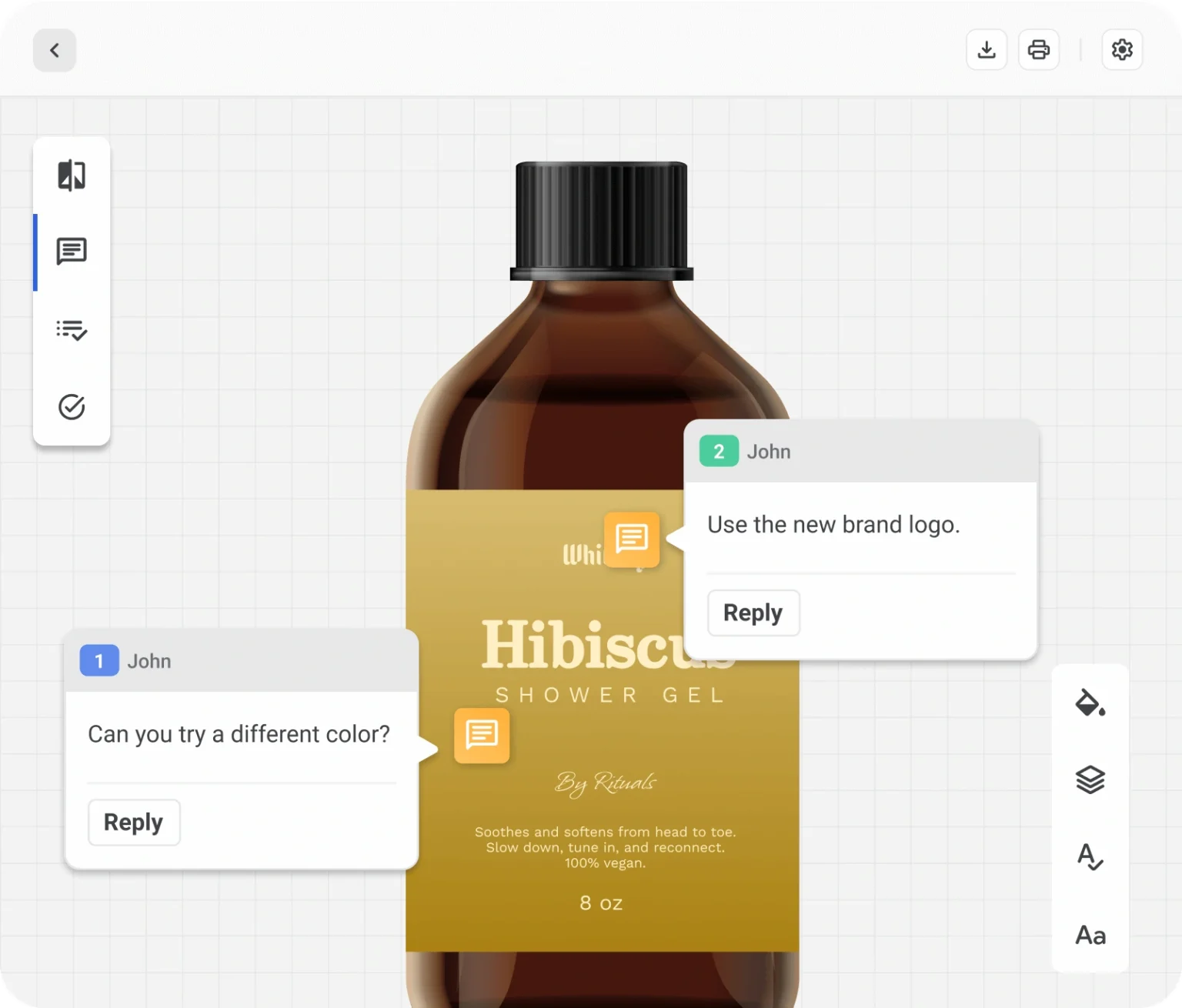
Task: Select the pages view icon
Action: point(72,175)
